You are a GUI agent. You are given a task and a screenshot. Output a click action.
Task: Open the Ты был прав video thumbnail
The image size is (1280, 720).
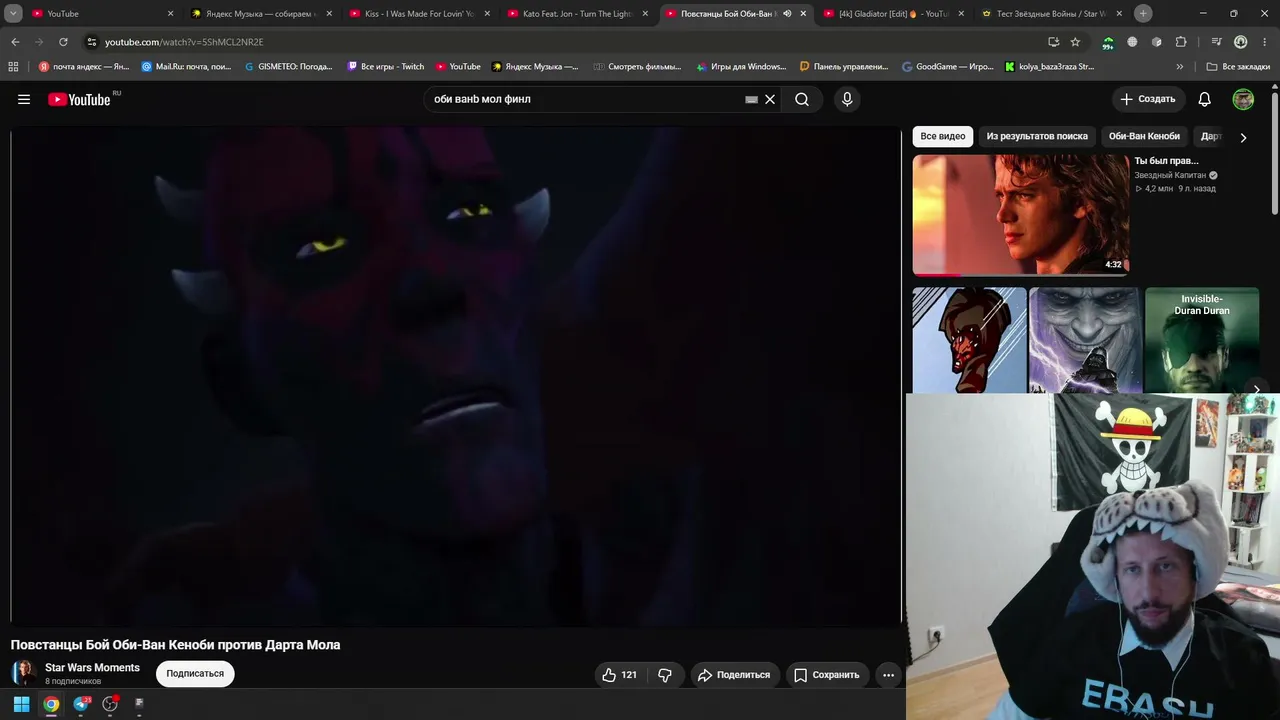[1021, 214]
